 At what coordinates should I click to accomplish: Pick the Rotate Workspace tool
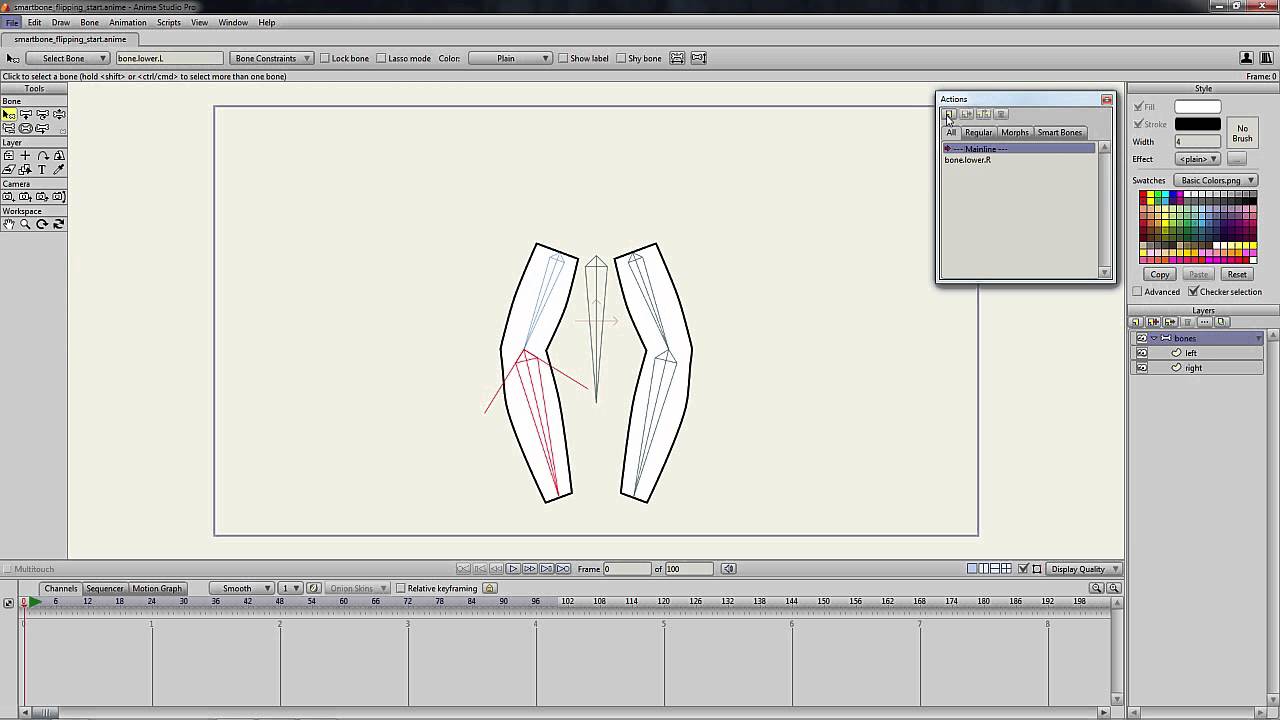(42, 224)
